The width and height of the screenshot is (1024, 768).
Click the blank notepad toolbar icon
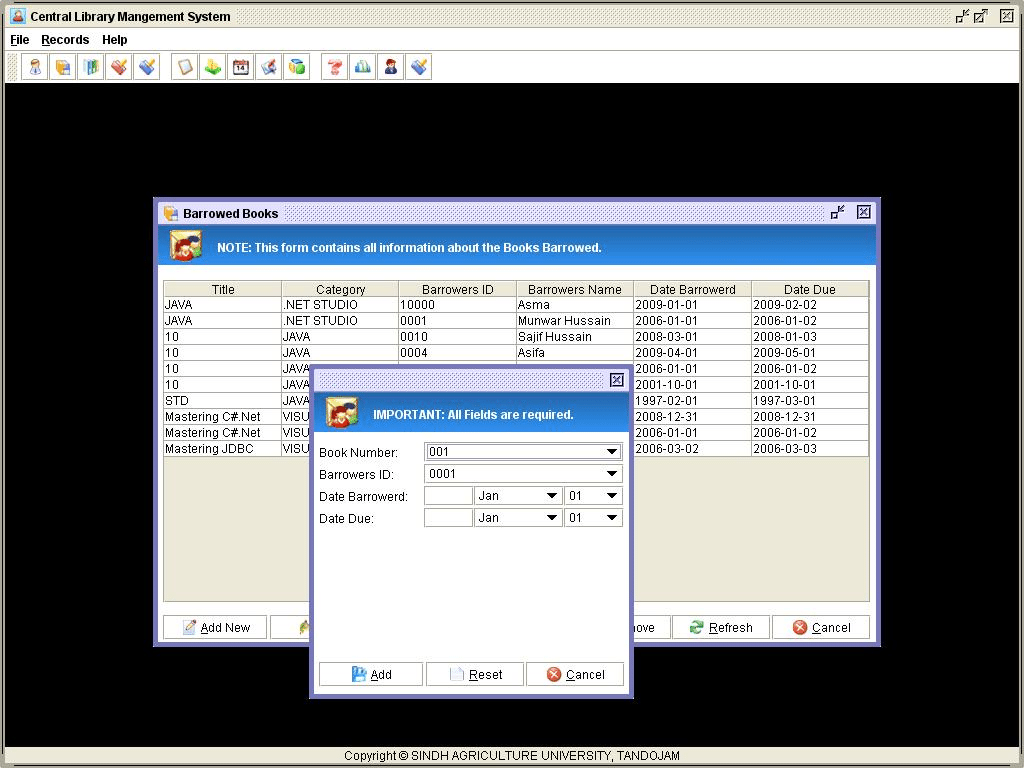[185, 67]
